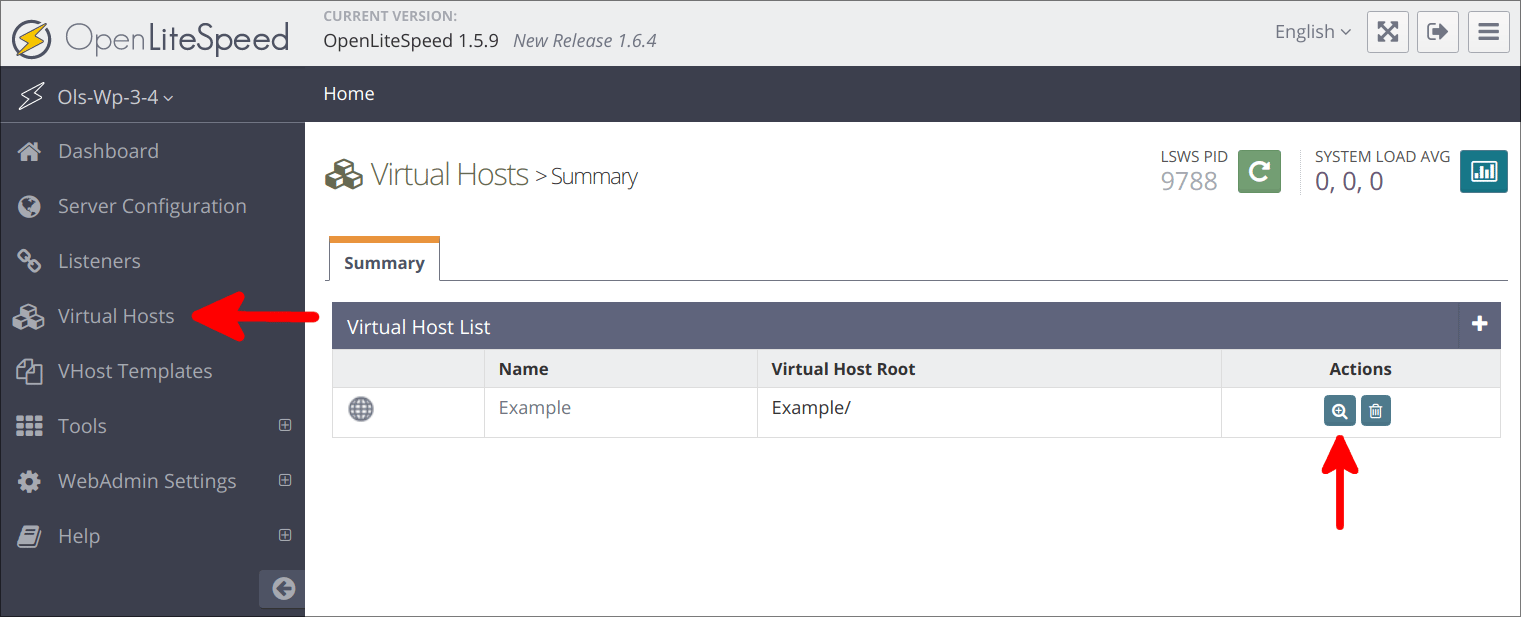This screenshot has height=617, width=1521.
Task: Open the English language dropdown
Action: 1312,32
